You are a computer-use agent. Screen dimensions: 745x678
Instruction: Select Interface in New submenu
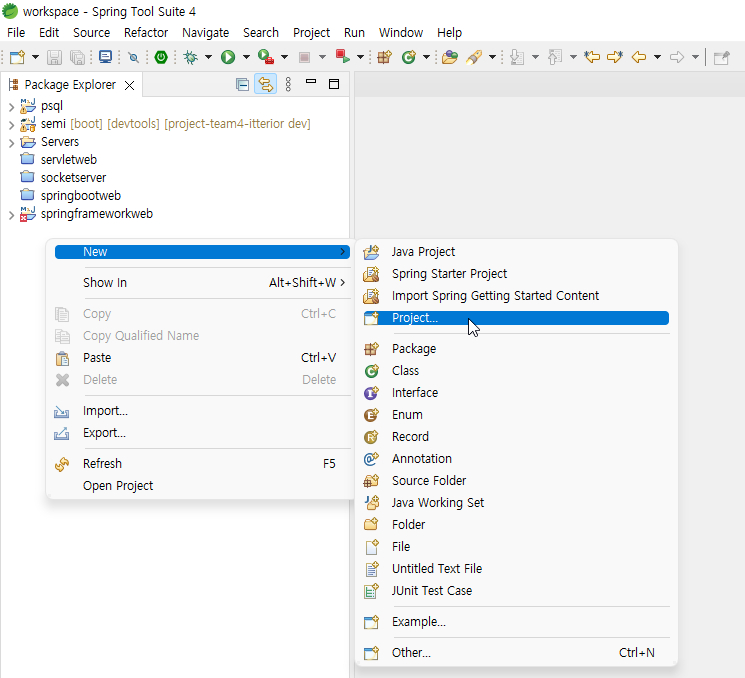pyautogui.click(x=516, y=392)
